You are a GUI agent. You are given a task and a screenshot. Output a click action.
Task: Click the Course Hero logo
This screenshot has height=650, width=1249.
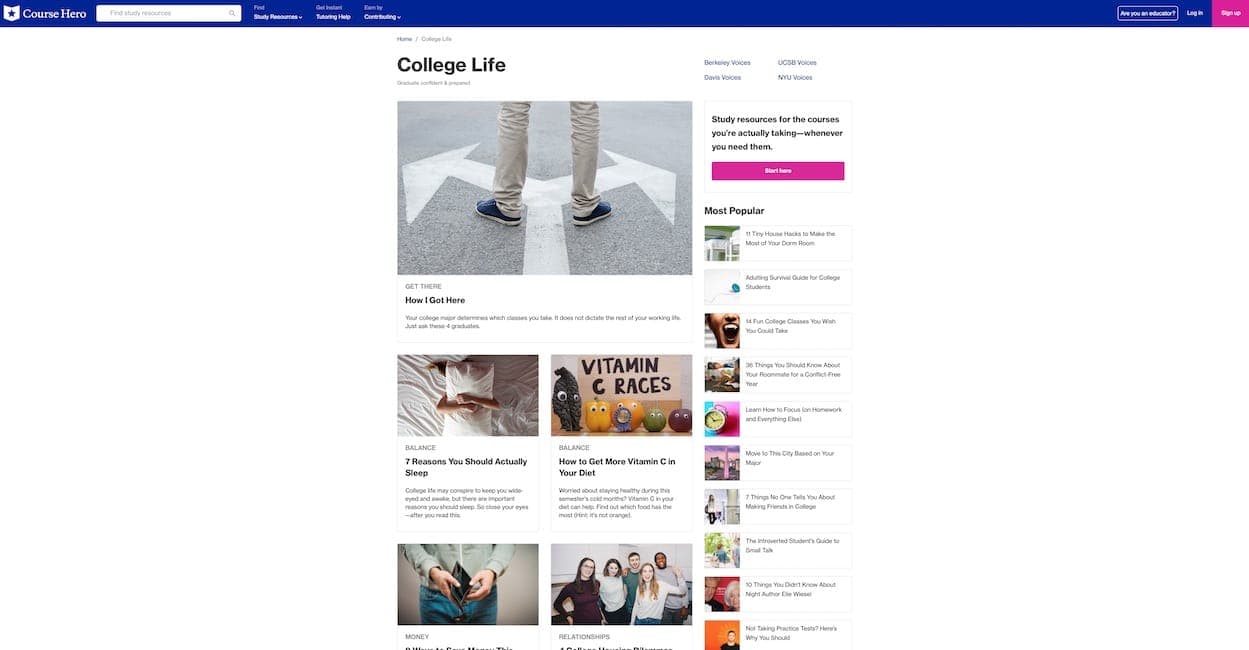pyautogui.click(x=45, y=13)
